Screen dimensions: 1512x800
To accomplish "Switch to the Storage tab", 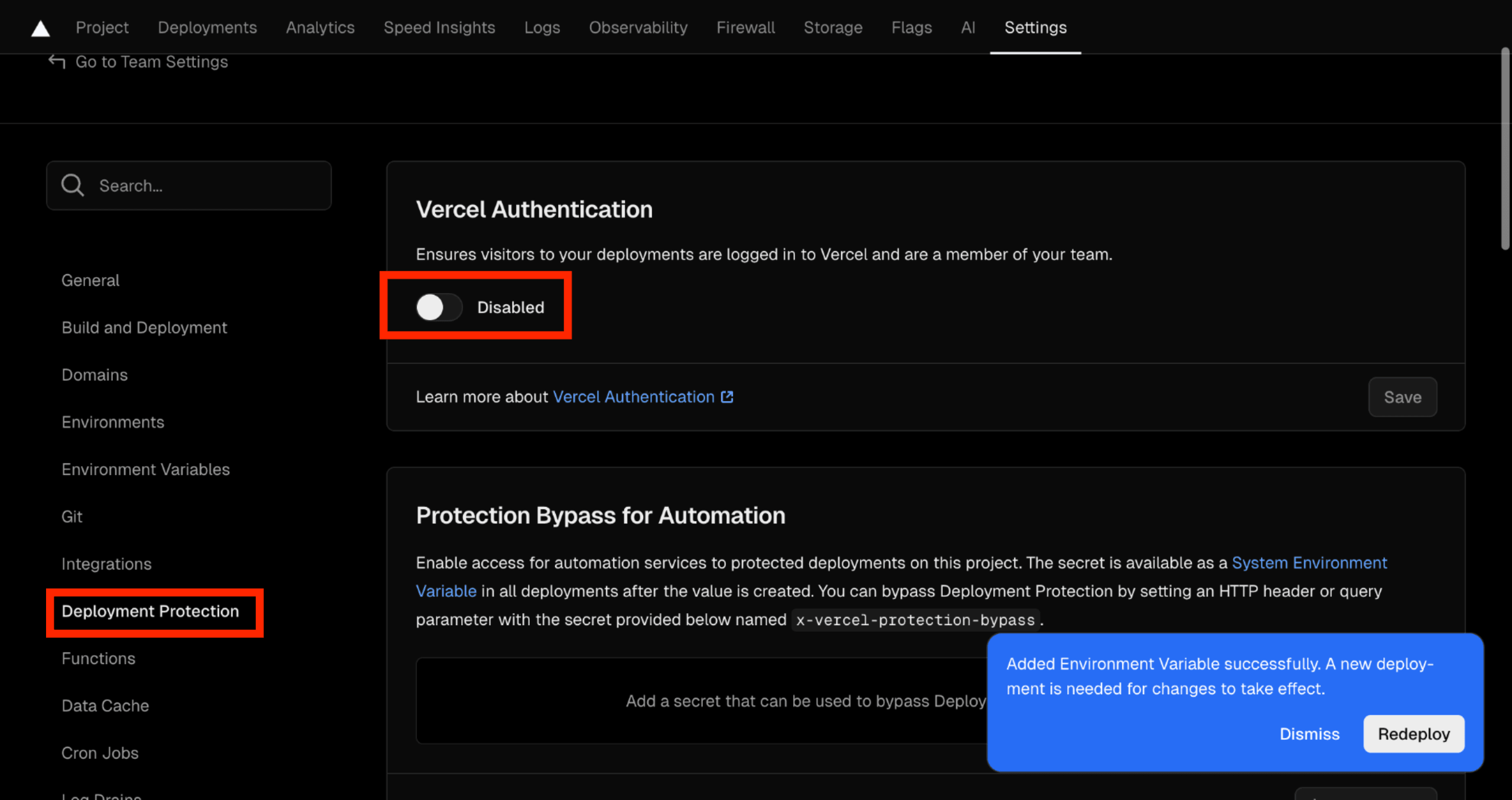I will [x=833, y=27].
